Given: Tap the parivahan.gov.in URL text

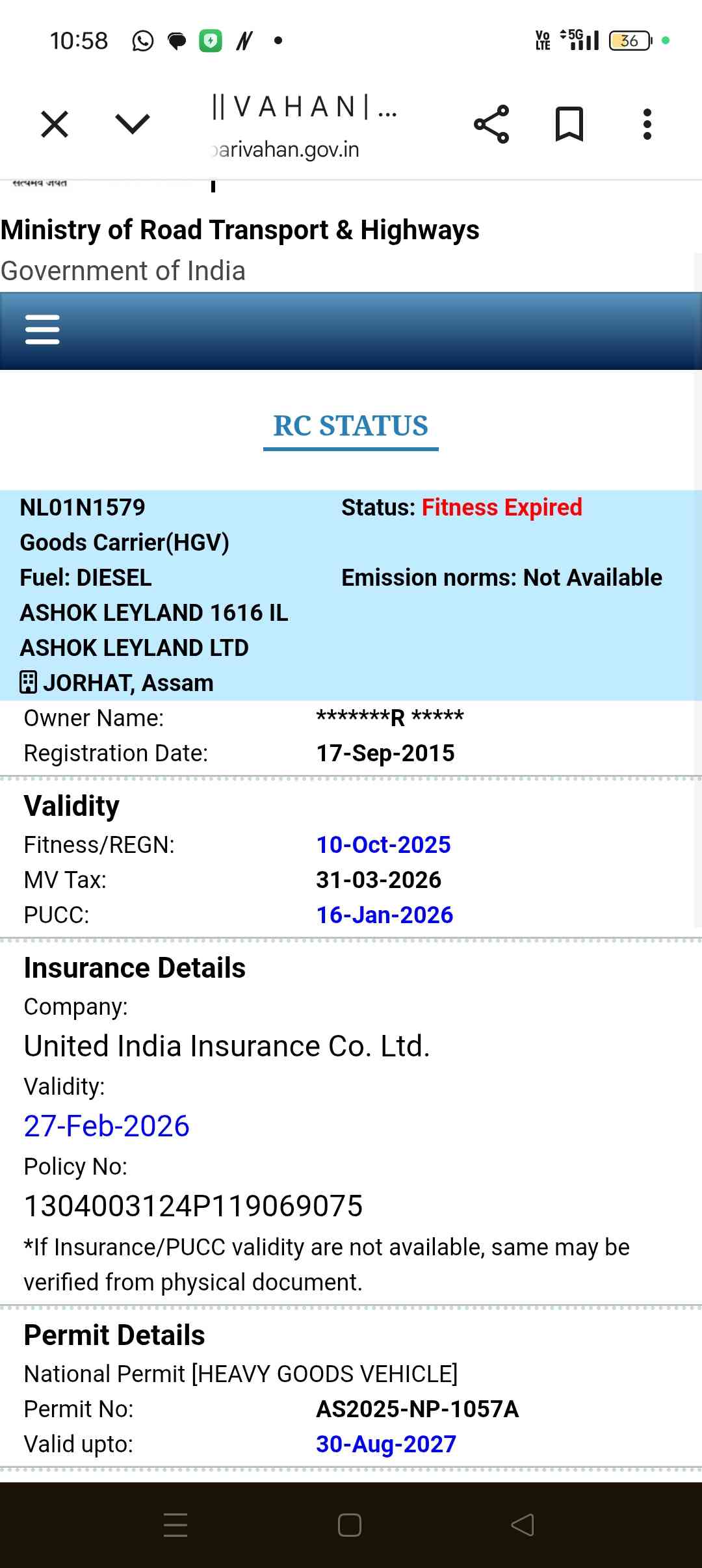Looking at the screenshot, I should click(x=286, y=150).
